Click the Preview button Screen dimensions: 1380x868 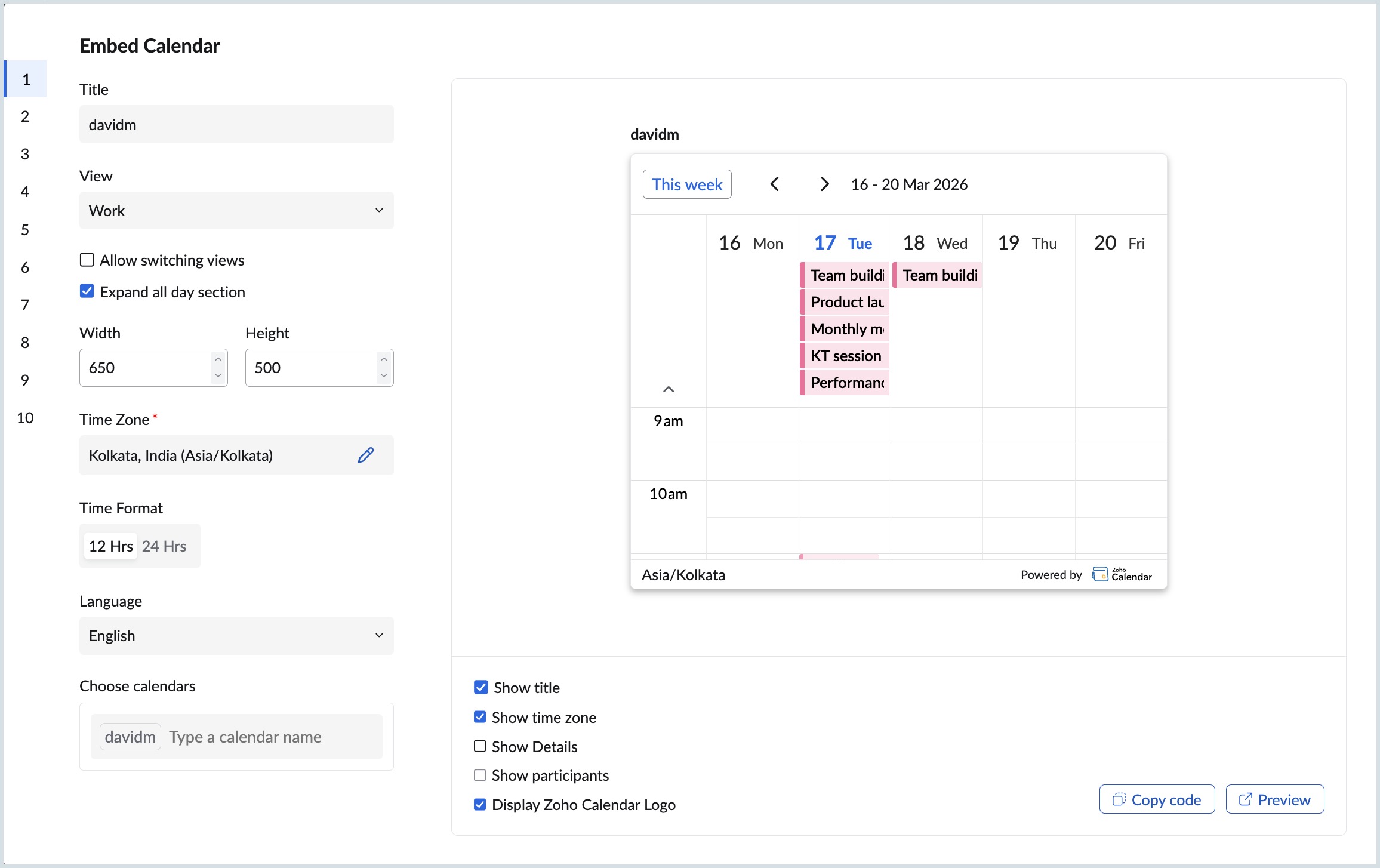coord(1274,799)
